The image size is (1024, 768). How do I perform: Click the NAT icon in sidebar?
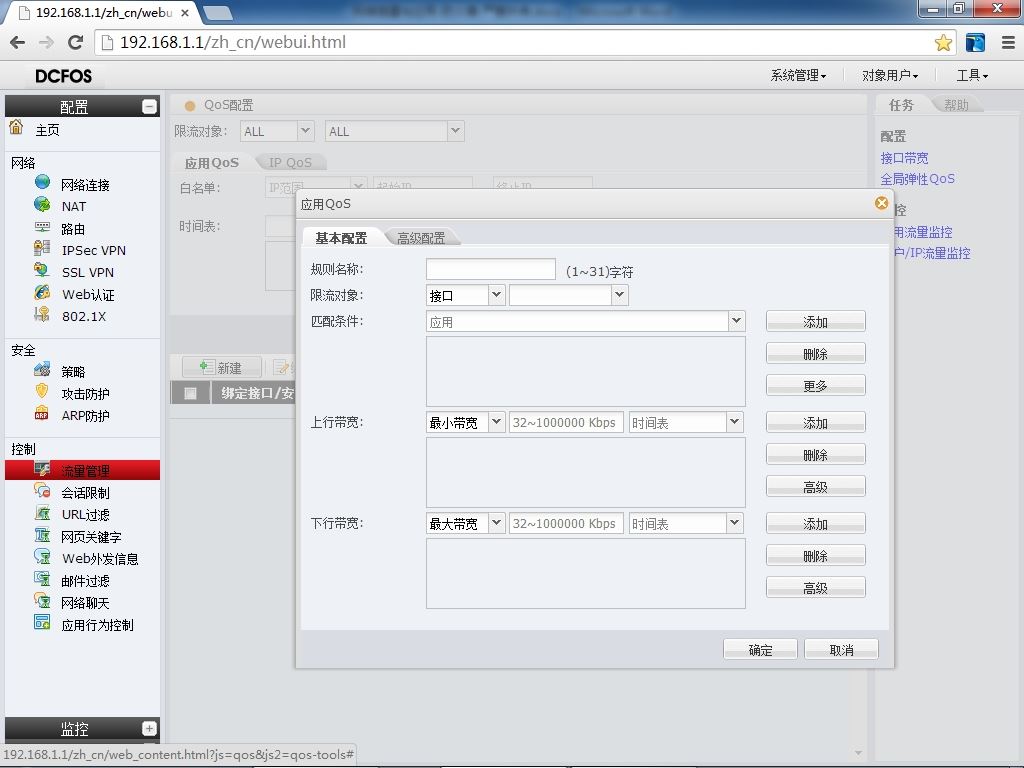pyautogui.click(x=42, y=204)
